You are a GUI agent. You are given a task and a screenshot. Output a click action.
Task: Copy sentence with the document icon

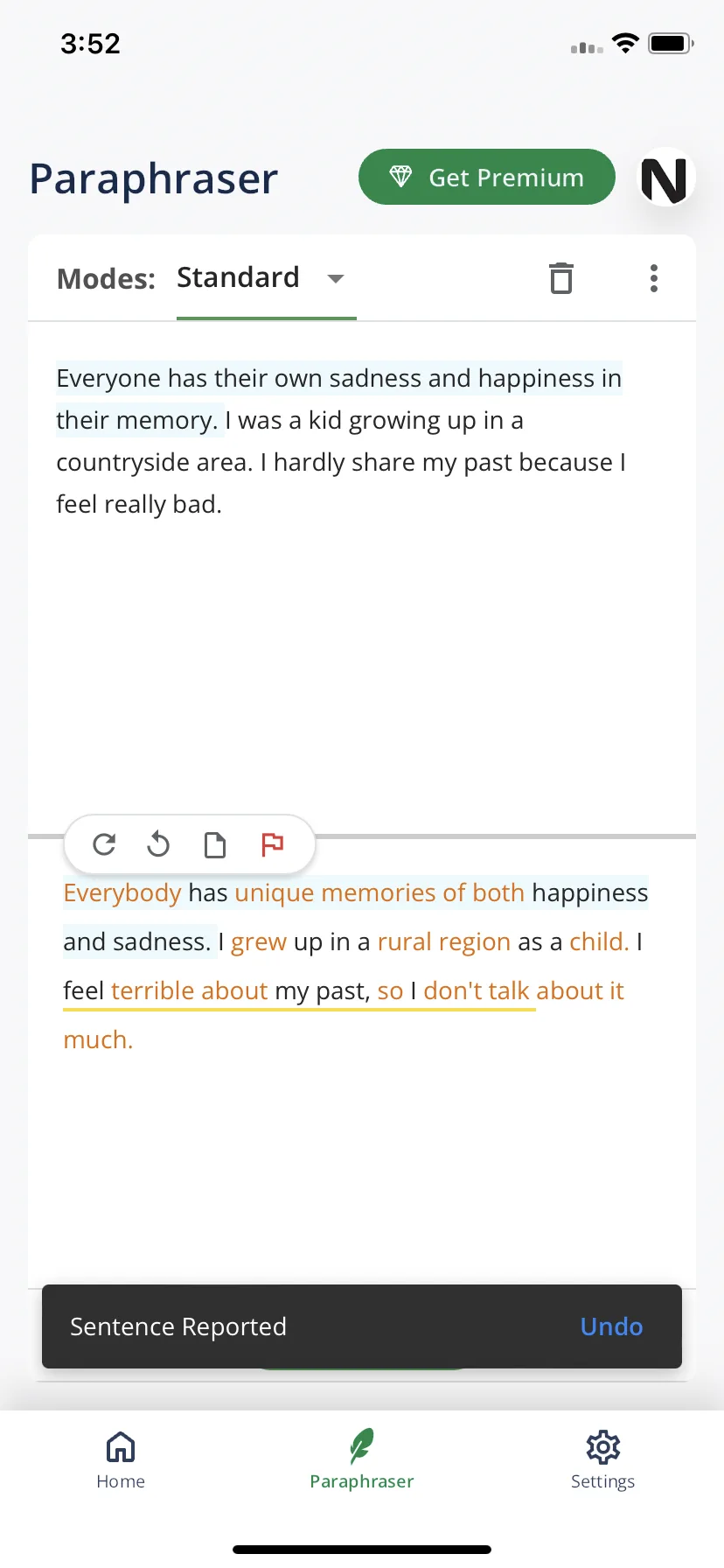214,844
